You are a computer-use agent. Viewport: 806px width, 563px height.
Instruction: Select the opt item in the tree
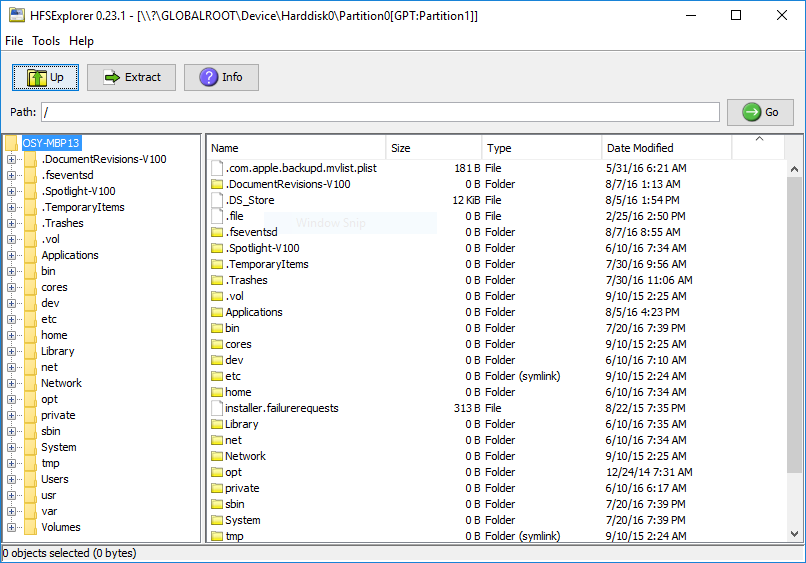click(49, 399)
